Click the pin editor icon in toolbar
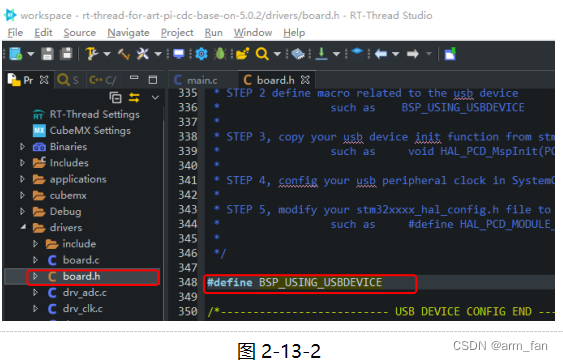Viewport: 563px width, 361px height. click(450, 54)
